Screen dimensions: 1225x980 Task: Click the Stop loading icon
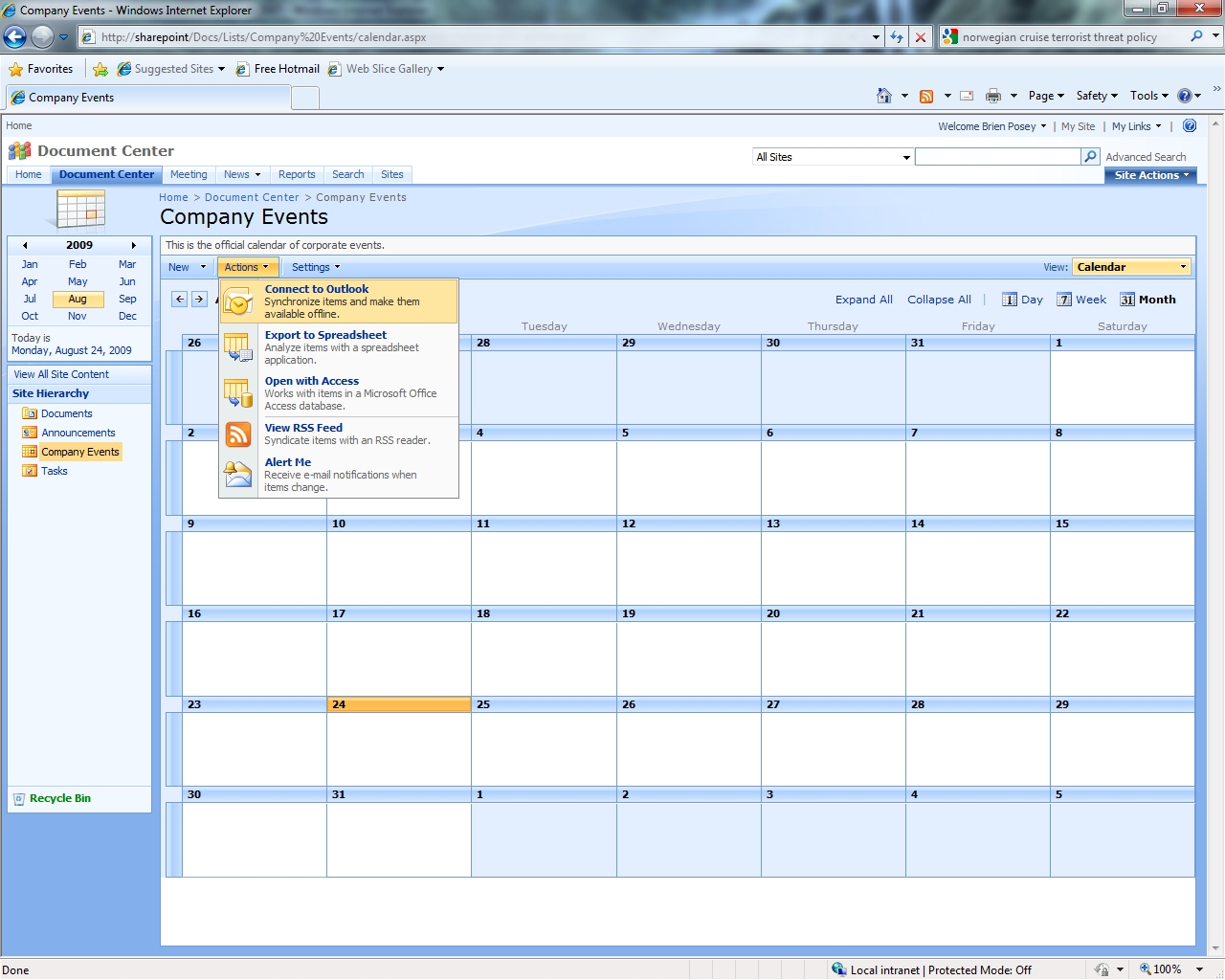(x=921, y=37)
